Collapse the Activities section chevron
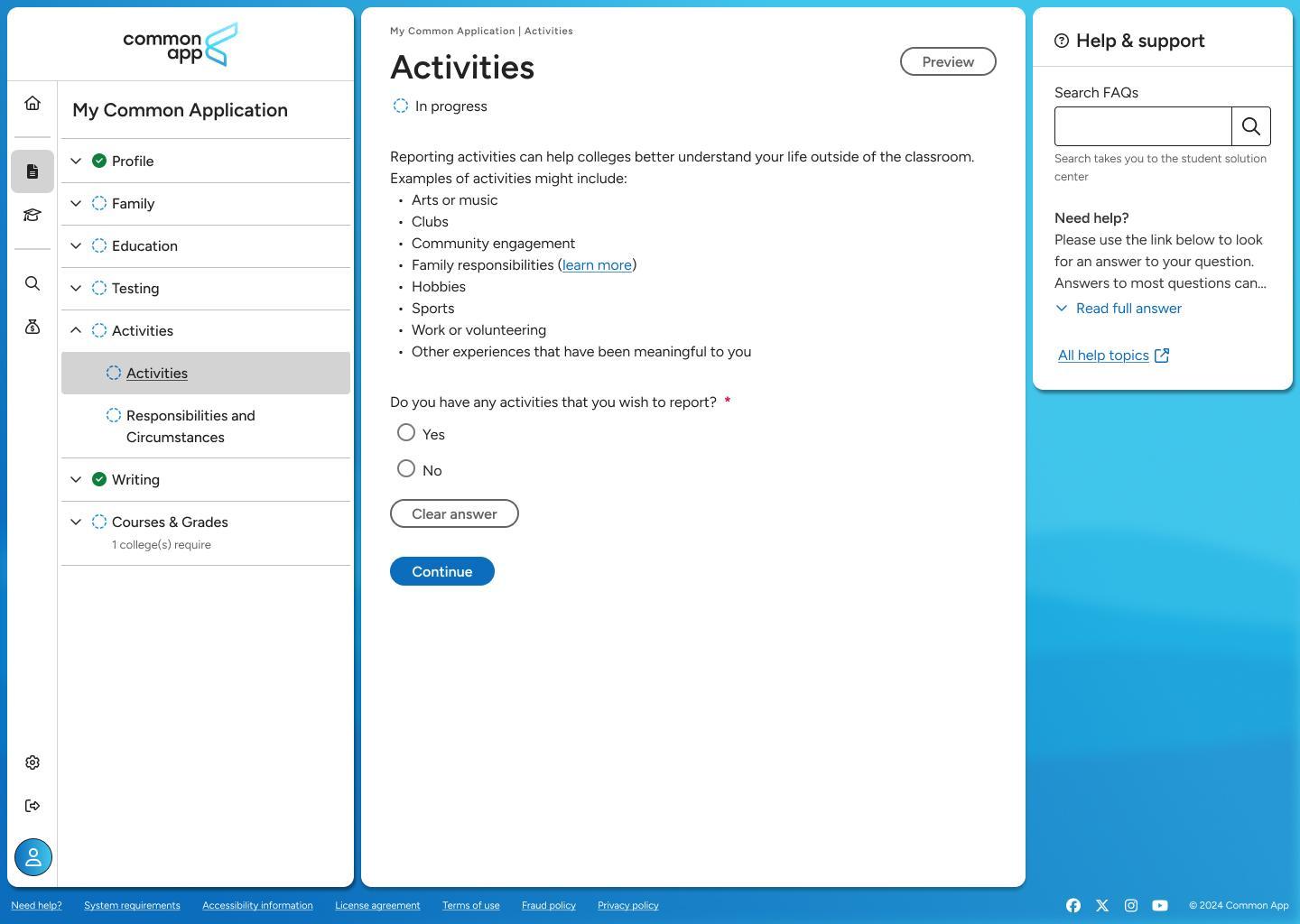1300x924 pixels. click(x=76, y=331)
